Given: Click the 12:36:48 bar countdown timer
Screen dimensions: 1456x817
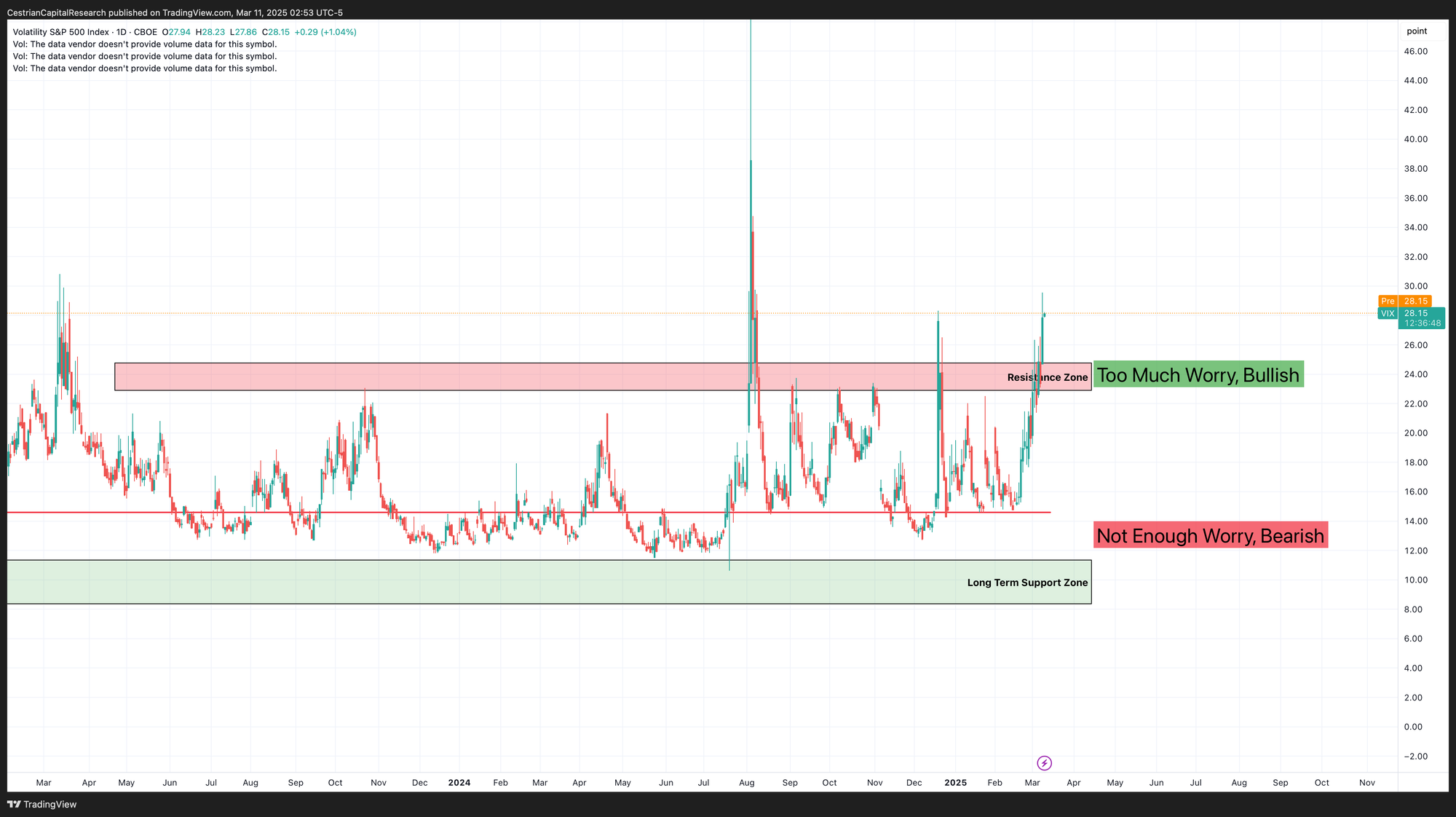Looking at the screenshot, I should [1422, 323].
